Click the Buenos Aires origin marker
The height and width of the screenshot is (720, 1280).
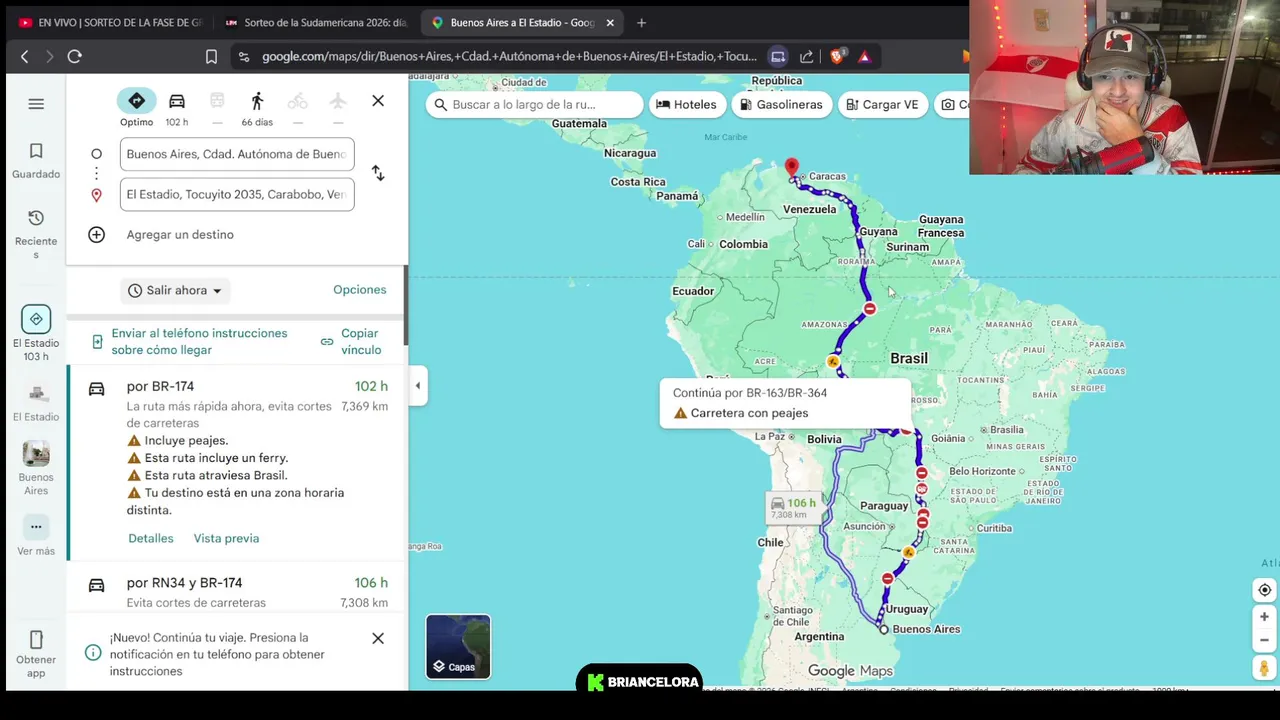pyautogui.click(x=884, y=629)
